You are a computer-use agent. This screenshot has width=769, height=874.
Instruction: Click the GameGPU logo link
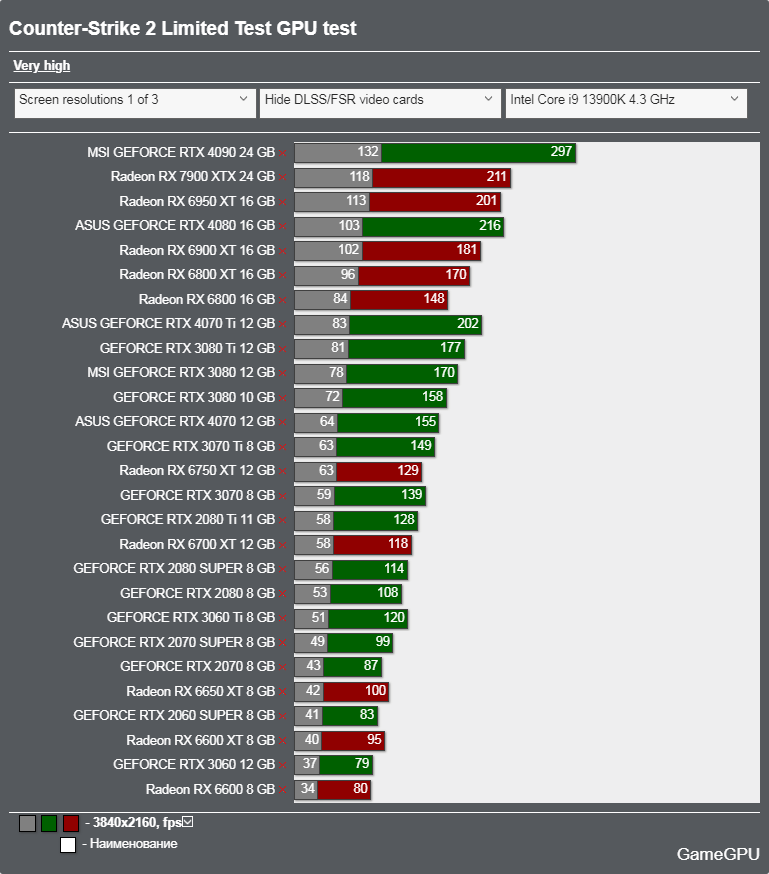[718, 854]
